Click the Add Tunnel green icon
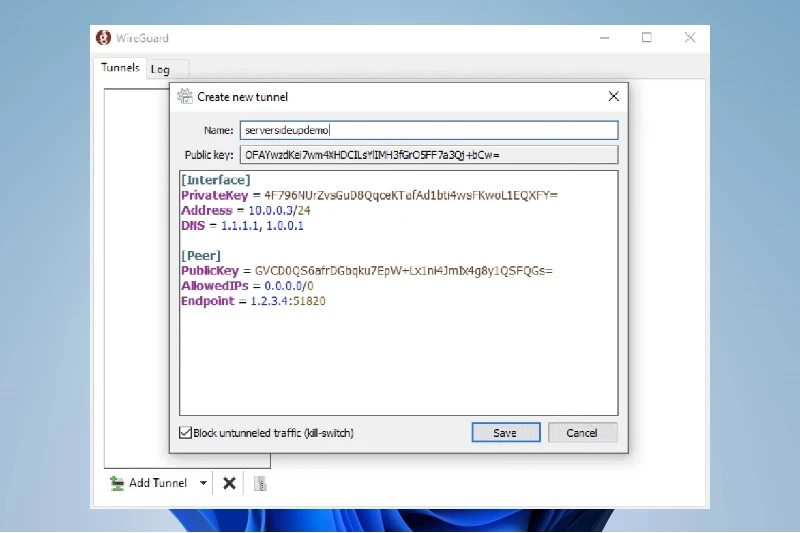 tap(117, 483)
